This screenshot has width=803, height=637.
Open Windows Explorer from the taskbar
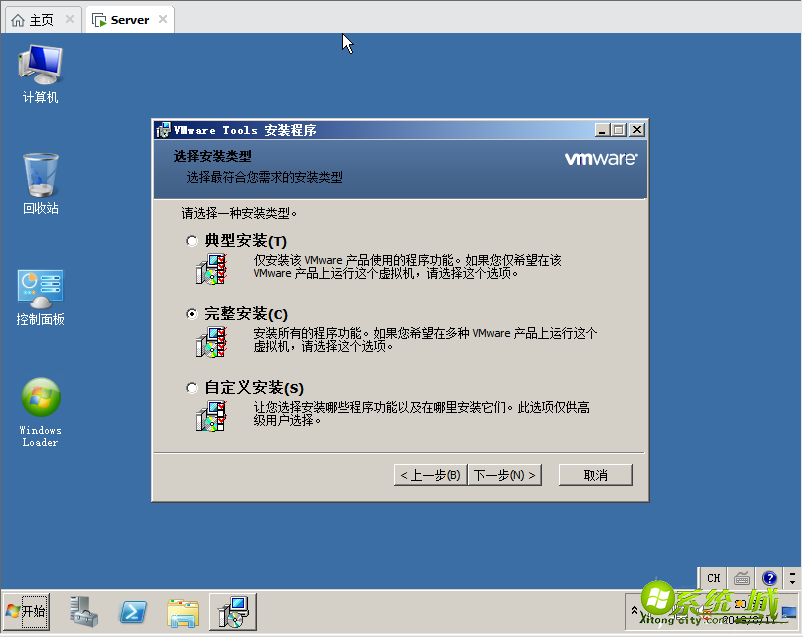pos(183,611)
